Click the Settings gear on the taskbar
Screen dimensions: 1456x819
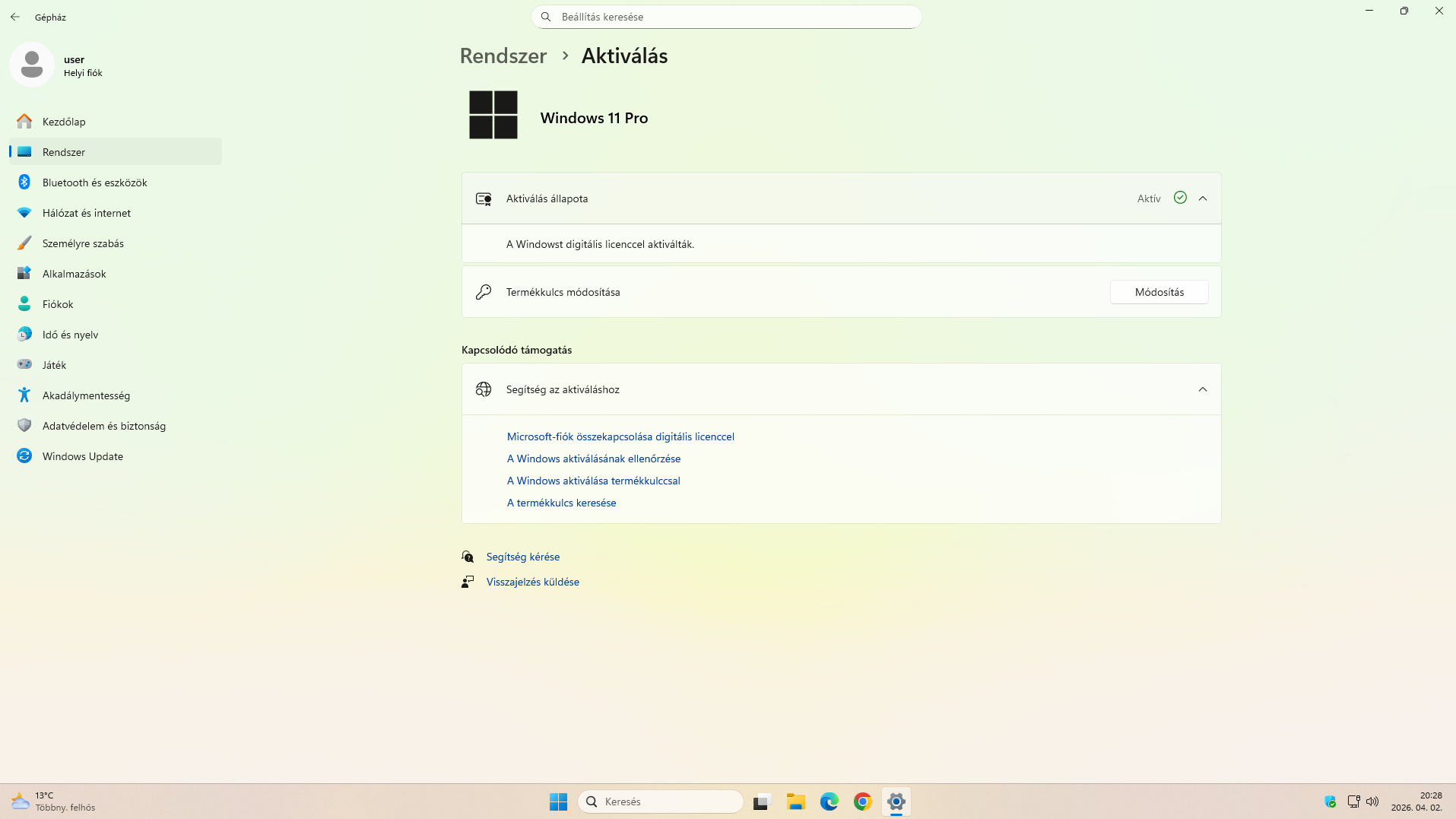896,802
